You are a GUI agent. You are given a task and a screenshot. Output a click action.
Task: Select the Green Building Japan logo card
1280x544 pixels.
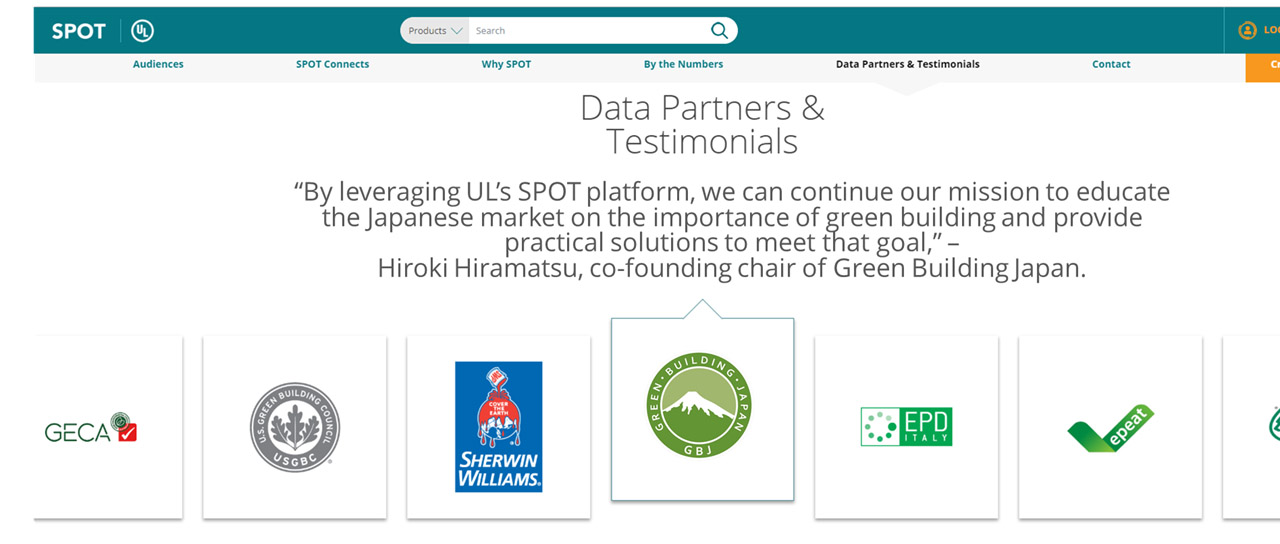click(x=703, y=409)
